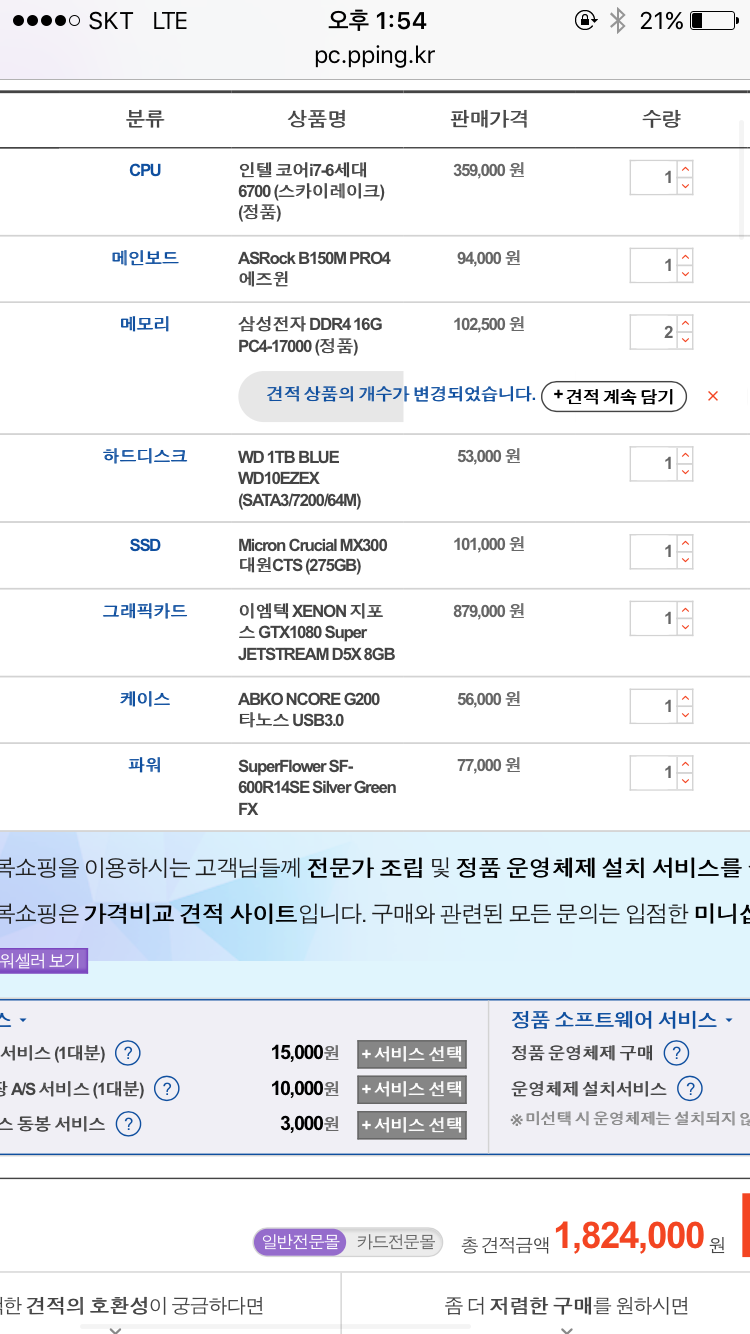Image resolution: width=750 pixels, height=1334 pixels.
Task: Open the 그래픽카드 category link
Action: coord(145,610)
